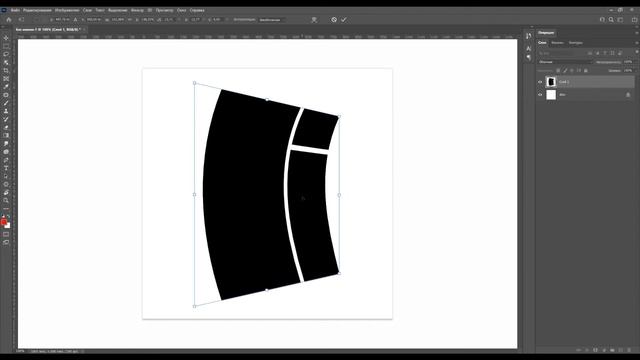The height and width of the screenshot is (360, 640).
Task: Hide Слой 1 layer visibility eye
Action: (540, 82)
